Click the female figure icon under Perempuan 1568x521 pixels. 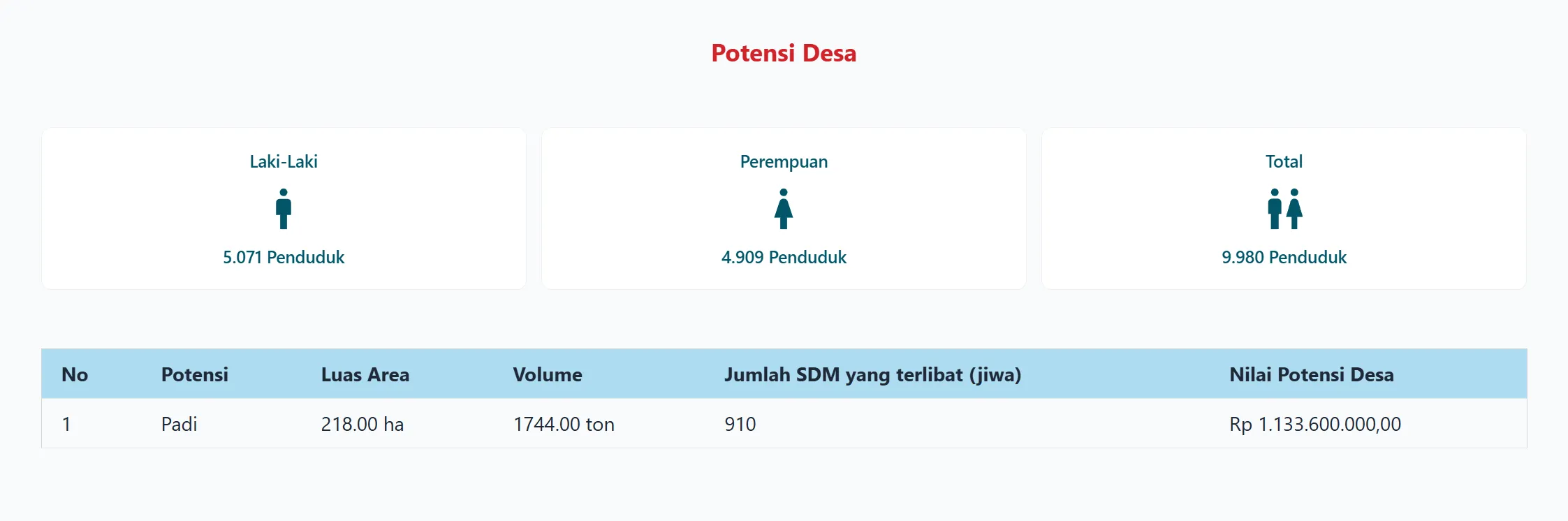pos(784,209)
